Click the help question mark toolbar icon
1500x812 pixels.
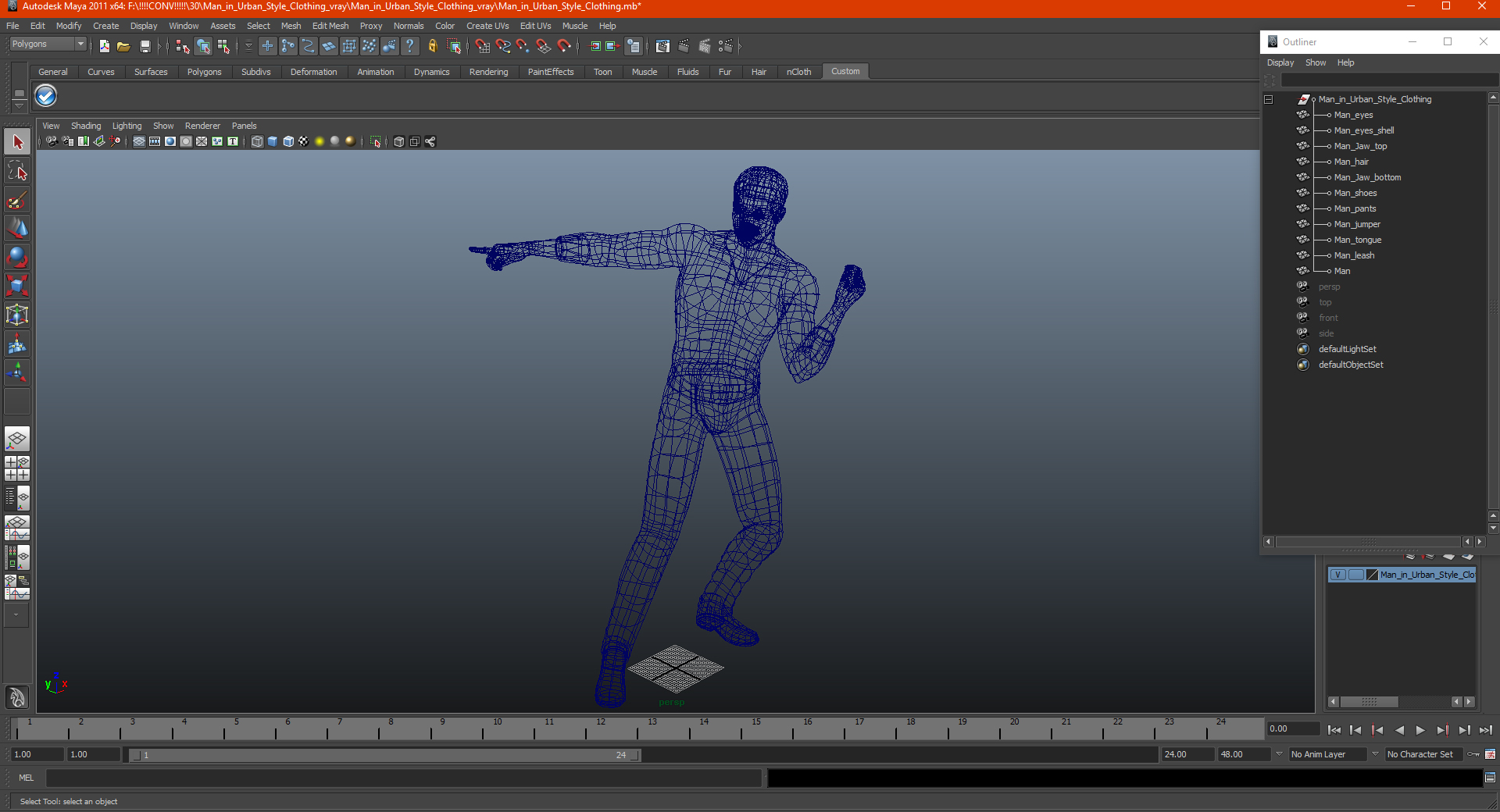[x=410, y=46]
